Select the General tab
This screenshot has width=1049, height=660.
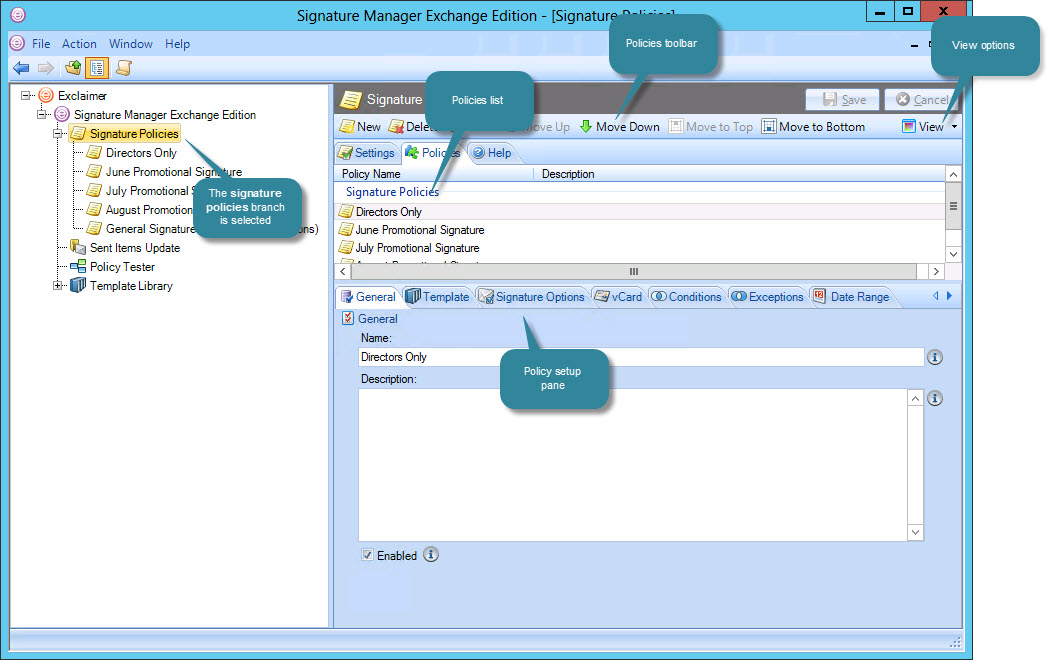coord(368,297)
